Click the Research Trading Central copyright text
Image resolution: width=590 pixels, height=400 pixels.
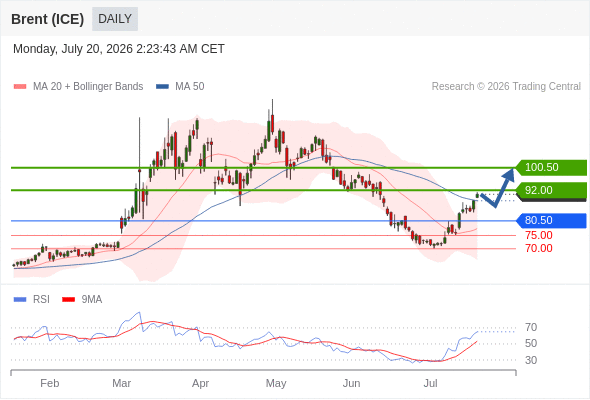(x=506, y=87)
